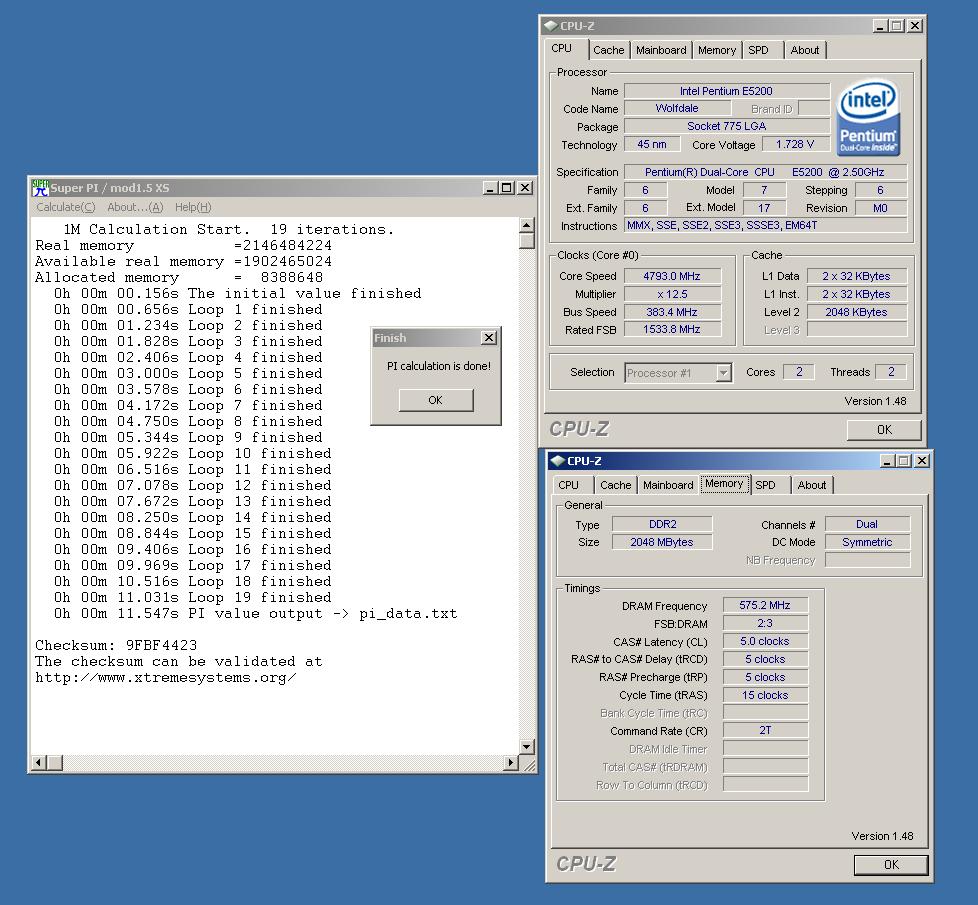
Task: Click the Core Voltage 1.728 V value
Action: (x=795, y=145)
